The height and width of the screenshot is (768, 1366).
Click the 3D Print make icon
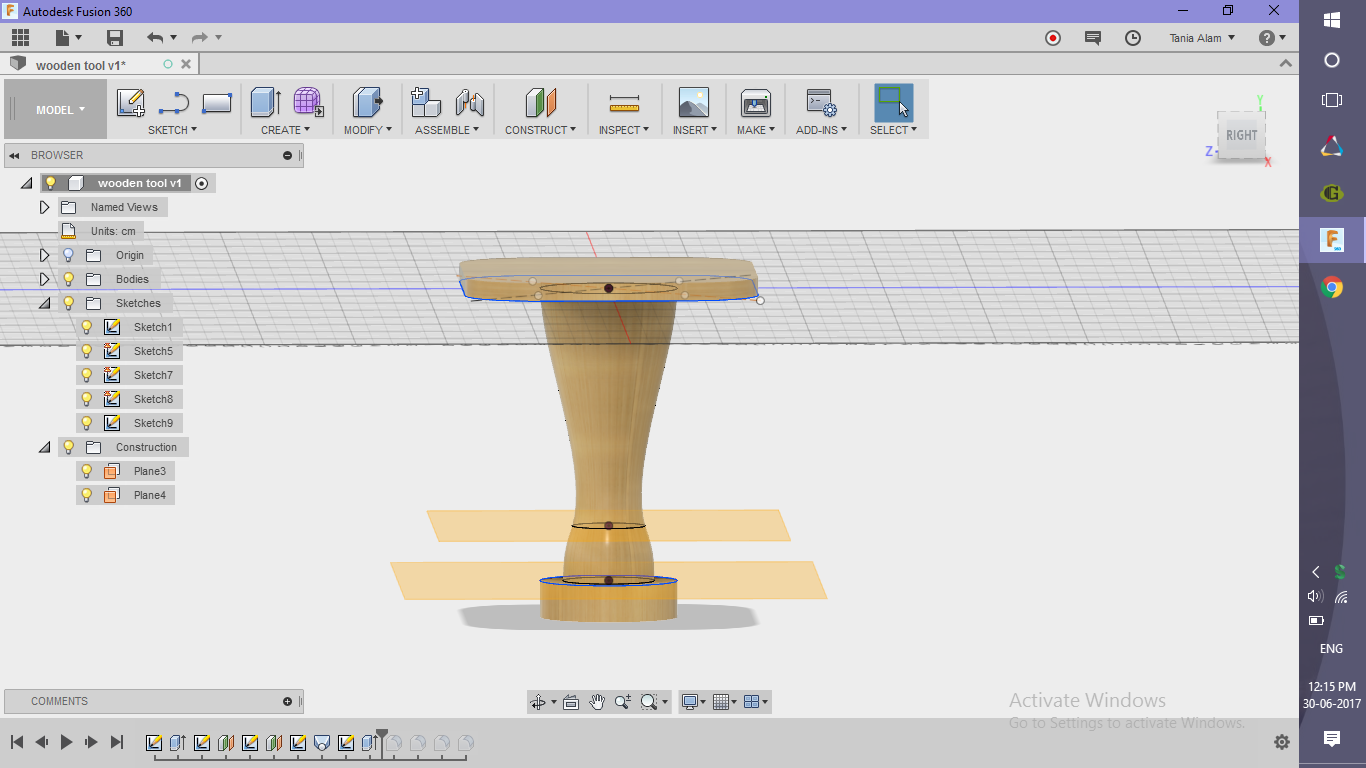point(755,103)
